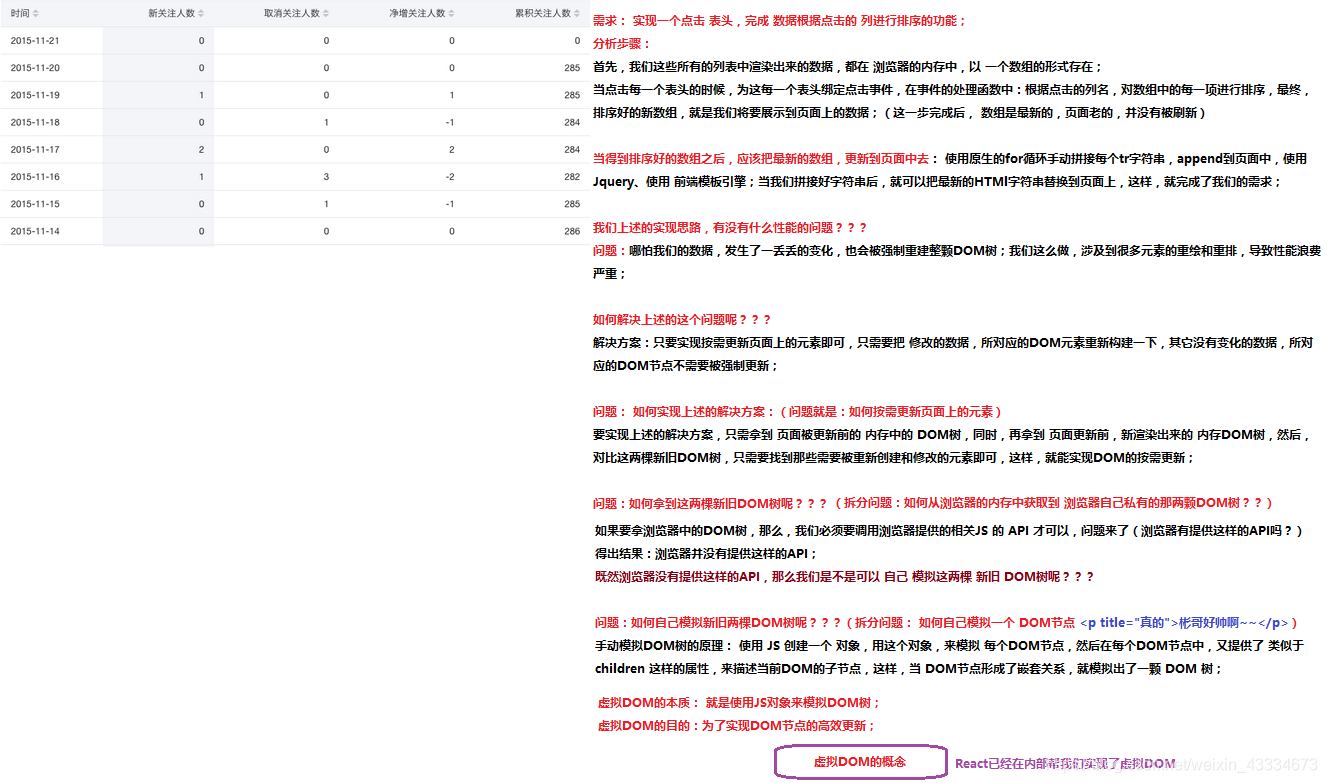Viewport: 1327px width, 783px height.
Task: Click the red line 虚拟DOM的目的
Action: tap(736, 726)
